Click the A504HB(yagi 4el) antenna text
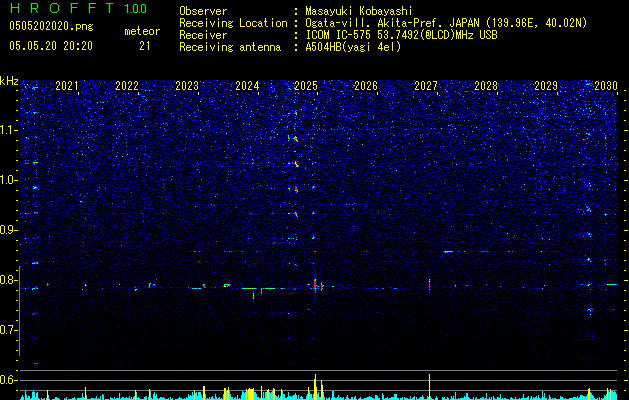 353,47
